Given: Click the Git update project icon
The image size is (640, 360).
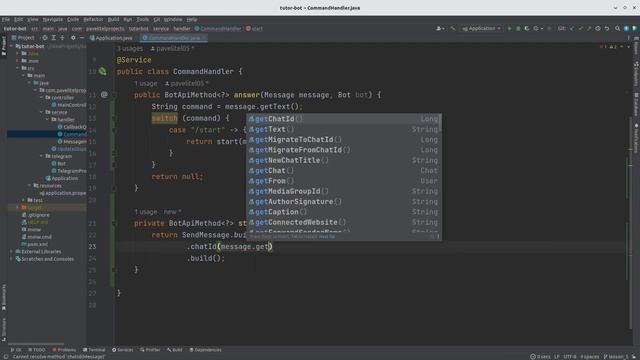Looking at the screenshot, I should 572,29.
